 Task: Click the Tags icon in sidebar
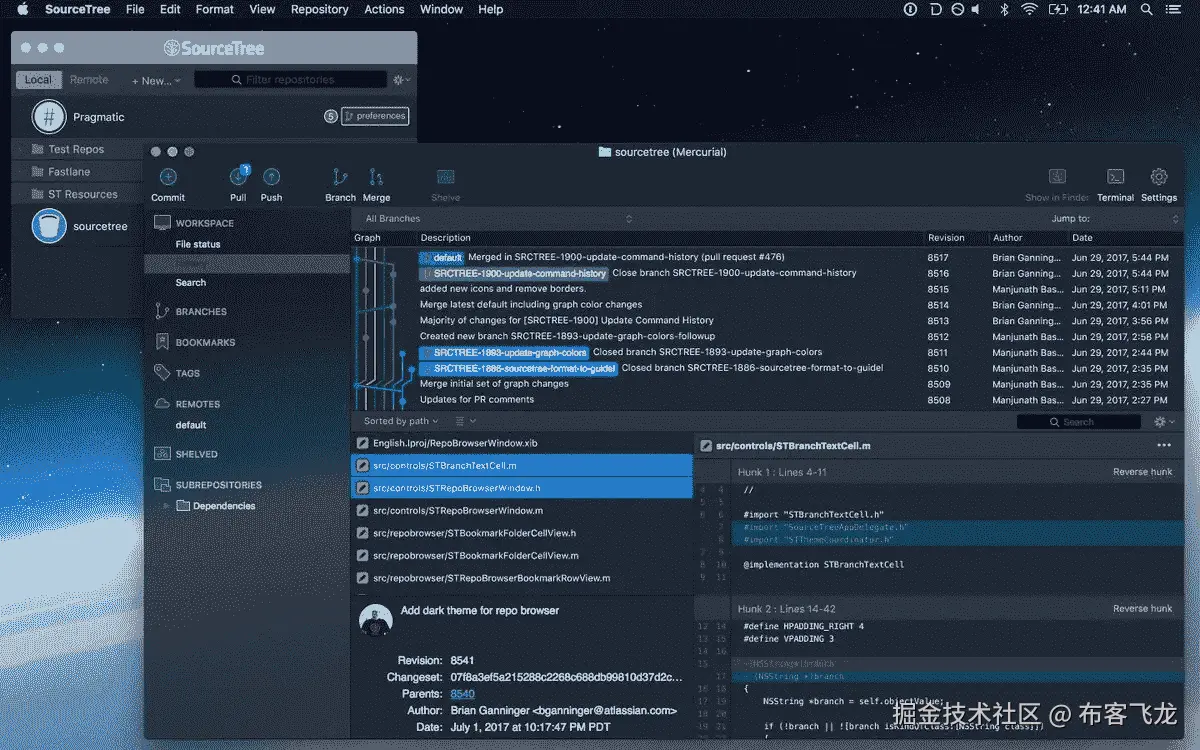(162, 373)
